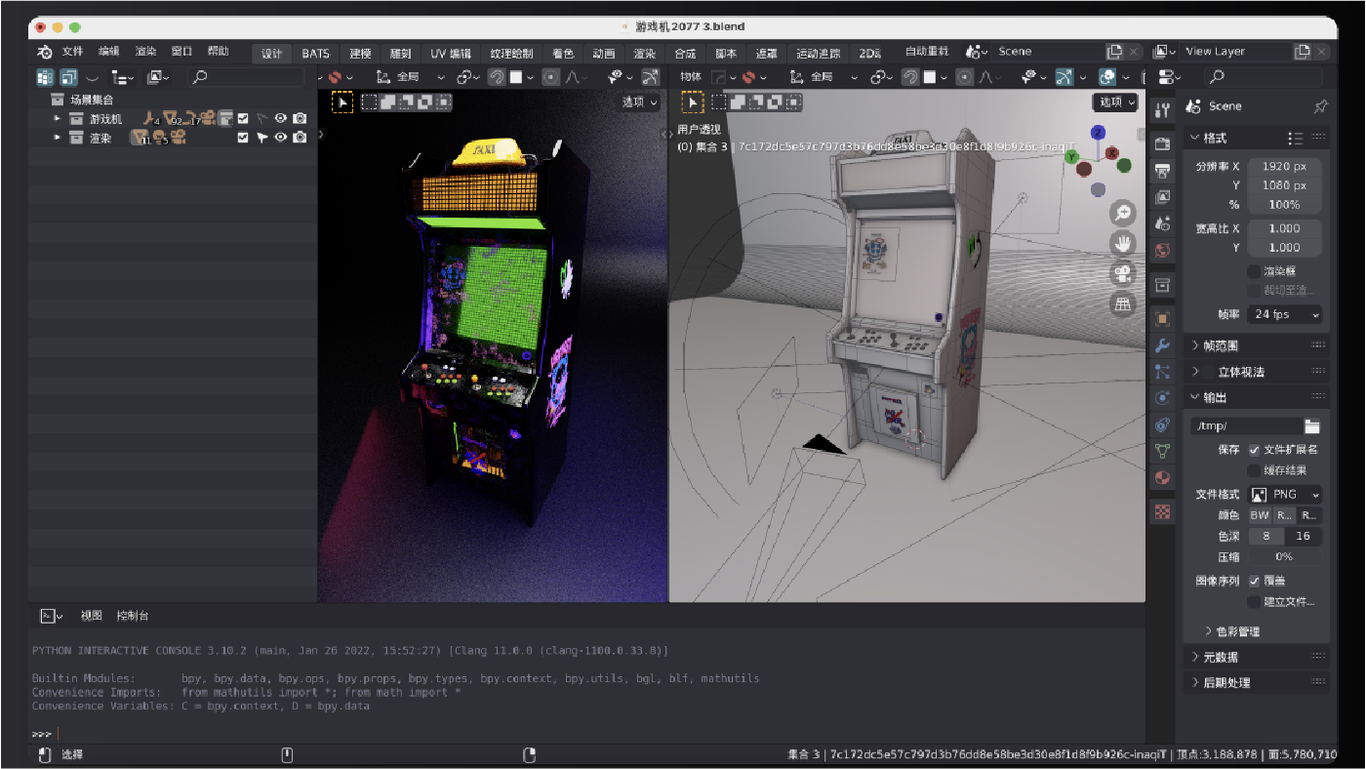Open the Output properties printer tab
Viewport: 1366px width, 769px height.
click(1162, 170)
